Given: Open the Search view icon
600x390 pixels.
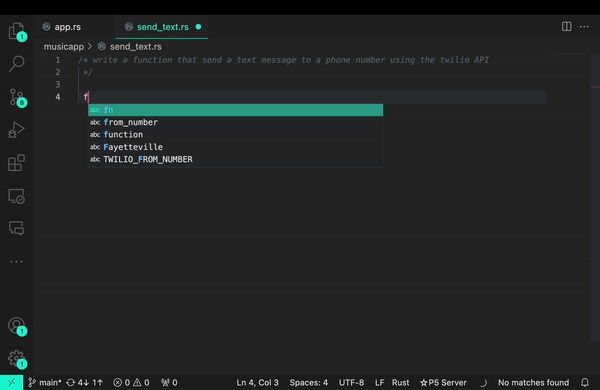Looking at the screenshot, I should tap(16, 64).
